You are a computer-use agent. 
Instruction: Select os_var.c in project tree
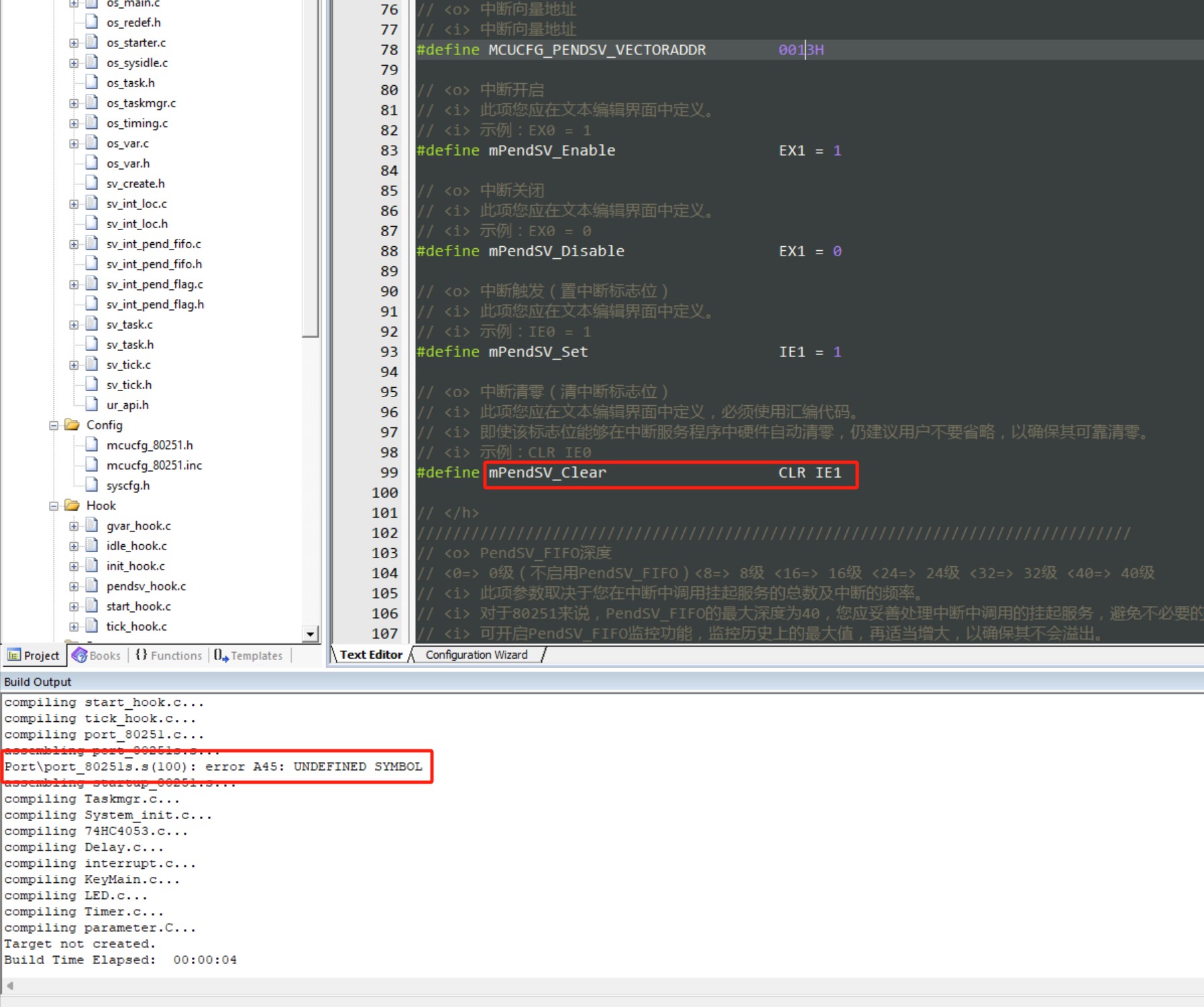(x=127, y=144)
